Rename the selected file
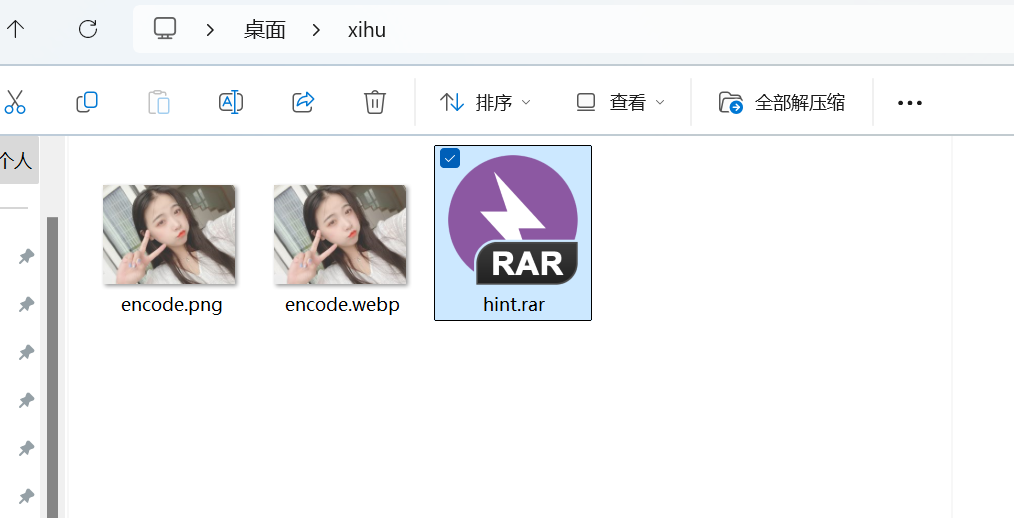Screen dimensions: 1014x518 point(231,102)
